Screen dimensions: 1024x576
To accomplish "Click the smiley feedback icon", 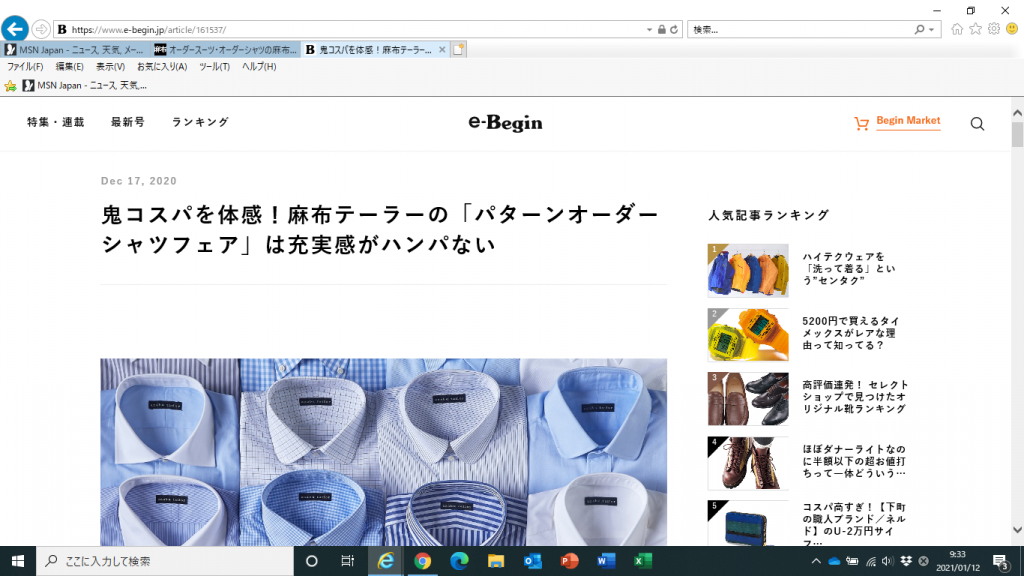I will tap(1012, 29).
